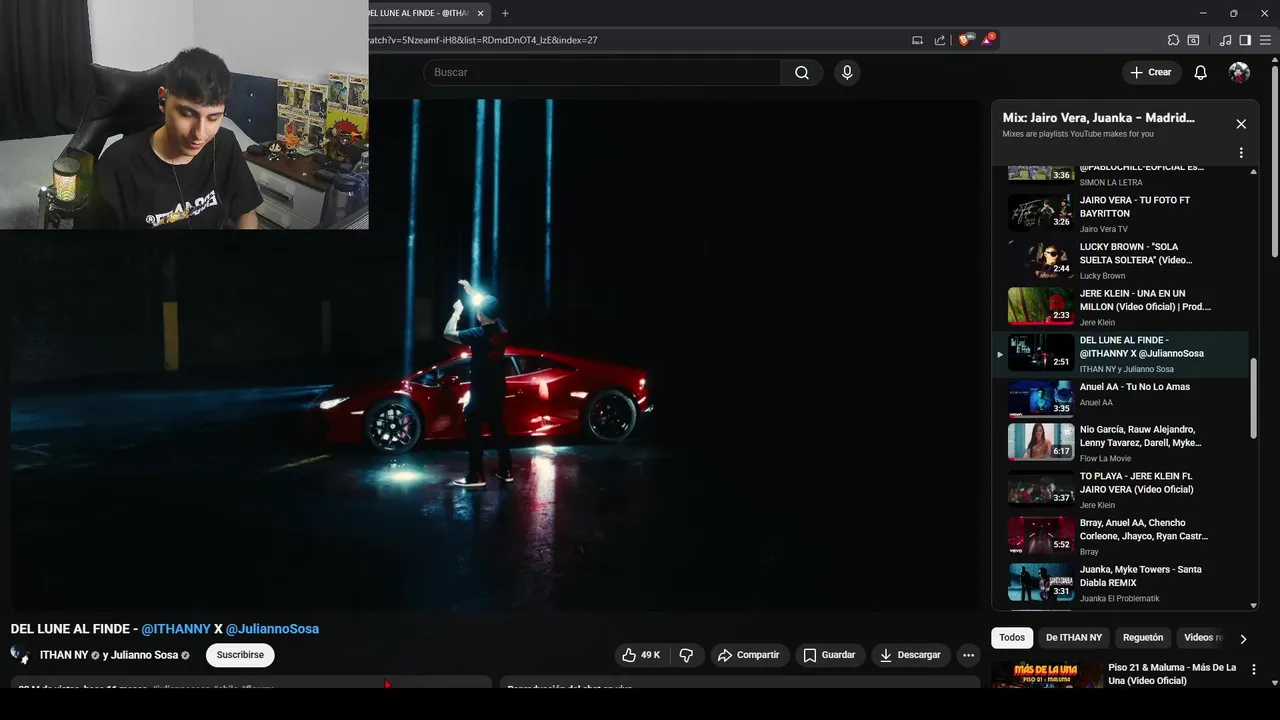Dislike the video

point(686,655)
